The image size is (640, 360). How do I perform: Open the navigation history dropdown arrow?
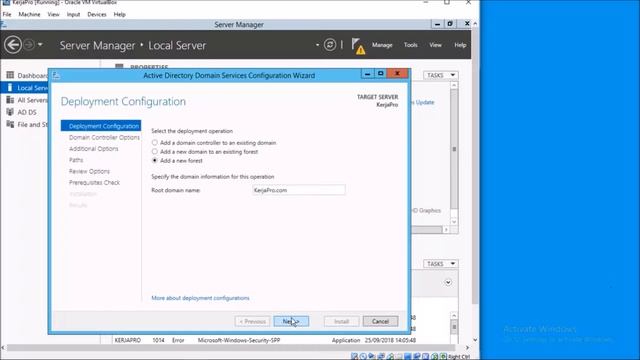point(40,44)
